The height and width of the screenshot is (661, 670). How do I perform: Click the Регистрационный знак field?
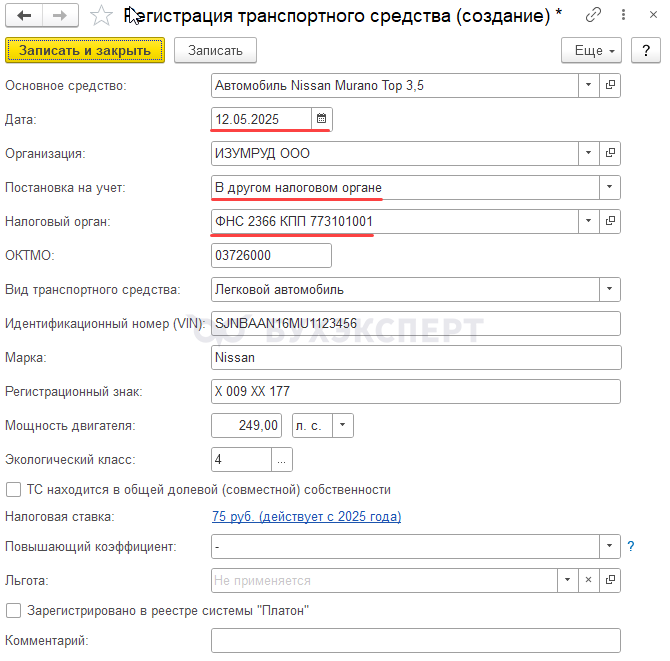[x=416, y=391]
